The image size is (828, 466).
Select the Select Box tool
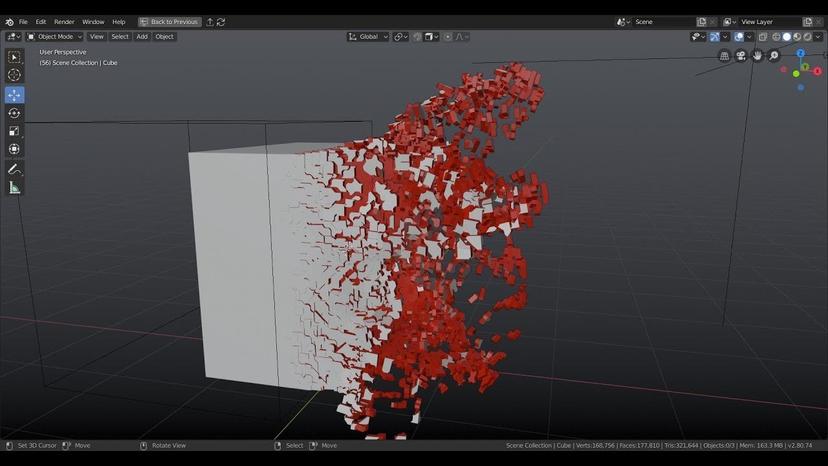[x=14, y=58]
